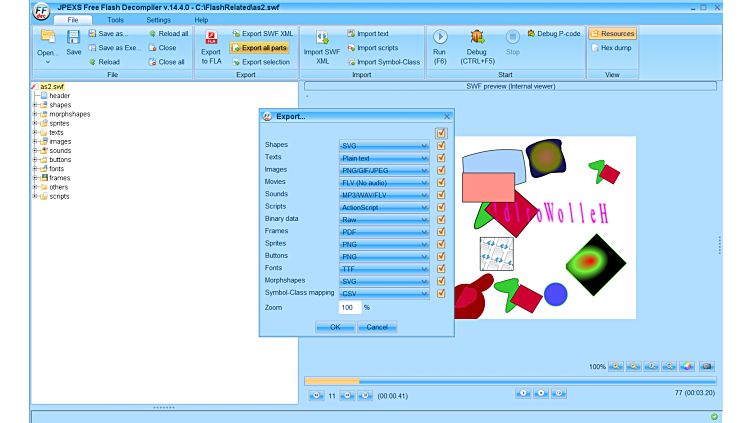The width and height of the screenshot is (752, 423).
Task: Click the camera snapshot icon
Action: (x=706, y=366)
